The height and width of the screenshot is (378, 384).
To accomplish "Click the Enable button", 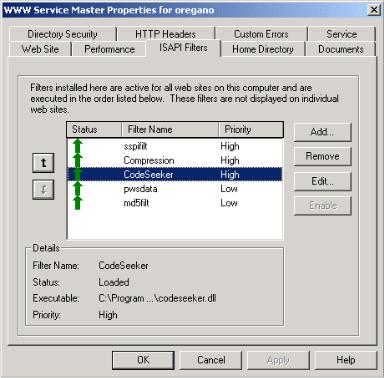I will click(322, 205).
